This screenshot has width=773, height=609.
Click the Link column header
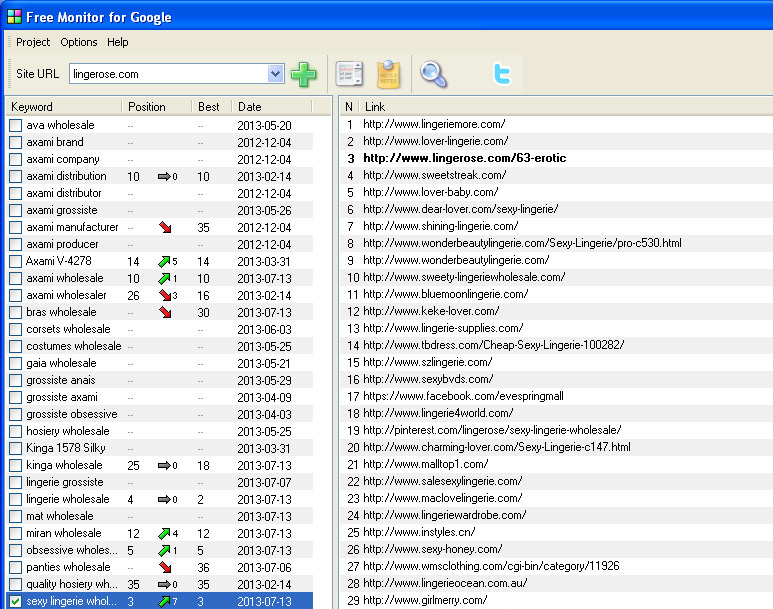566,107
